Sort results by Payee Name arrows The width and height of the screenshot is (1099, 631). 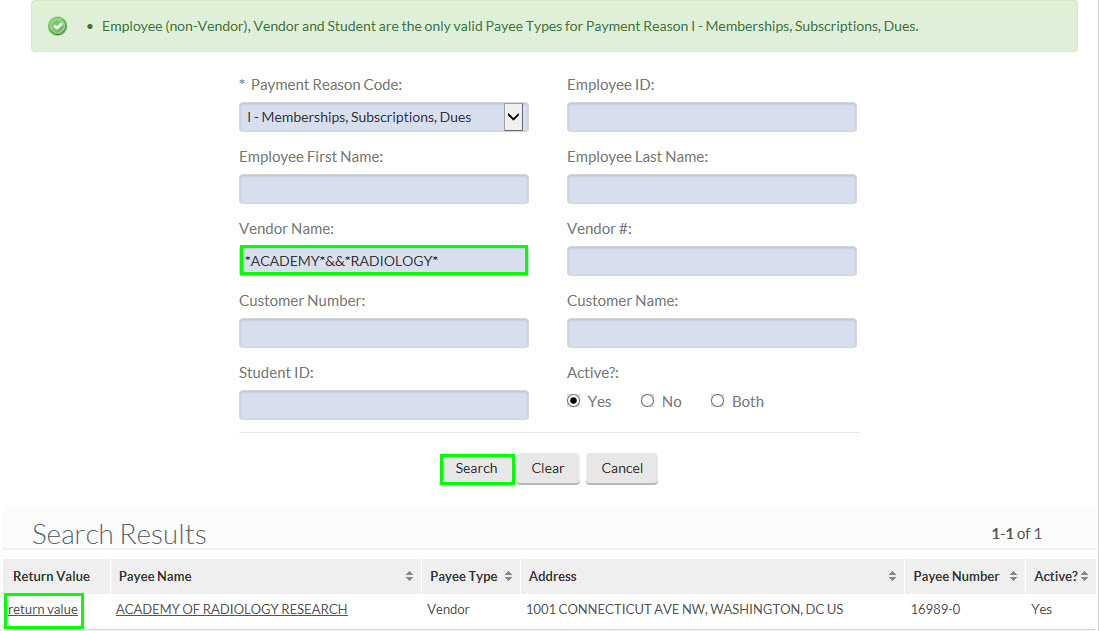click(409, 576)
